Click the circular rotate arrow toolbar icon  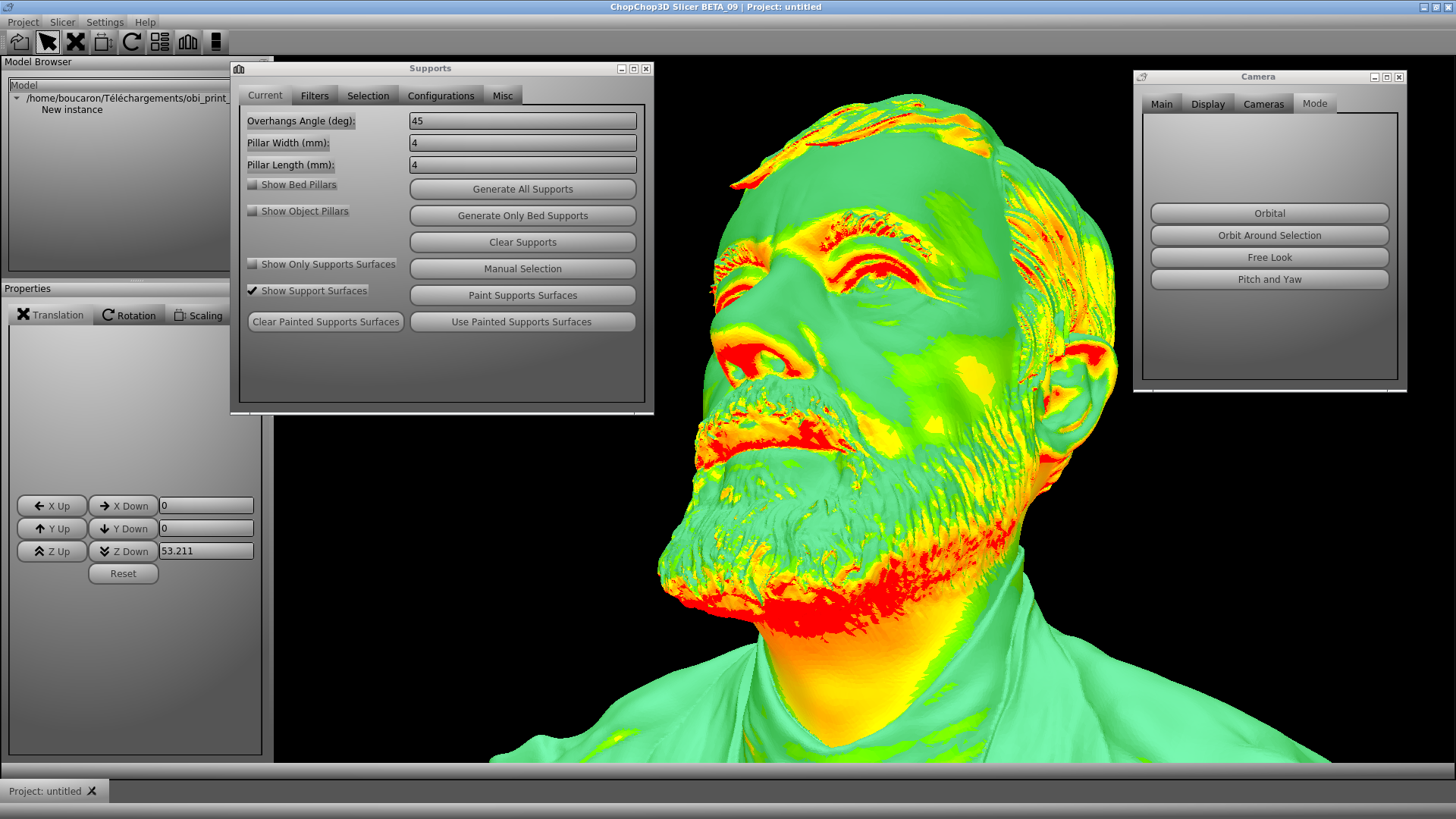click(132, 42)
